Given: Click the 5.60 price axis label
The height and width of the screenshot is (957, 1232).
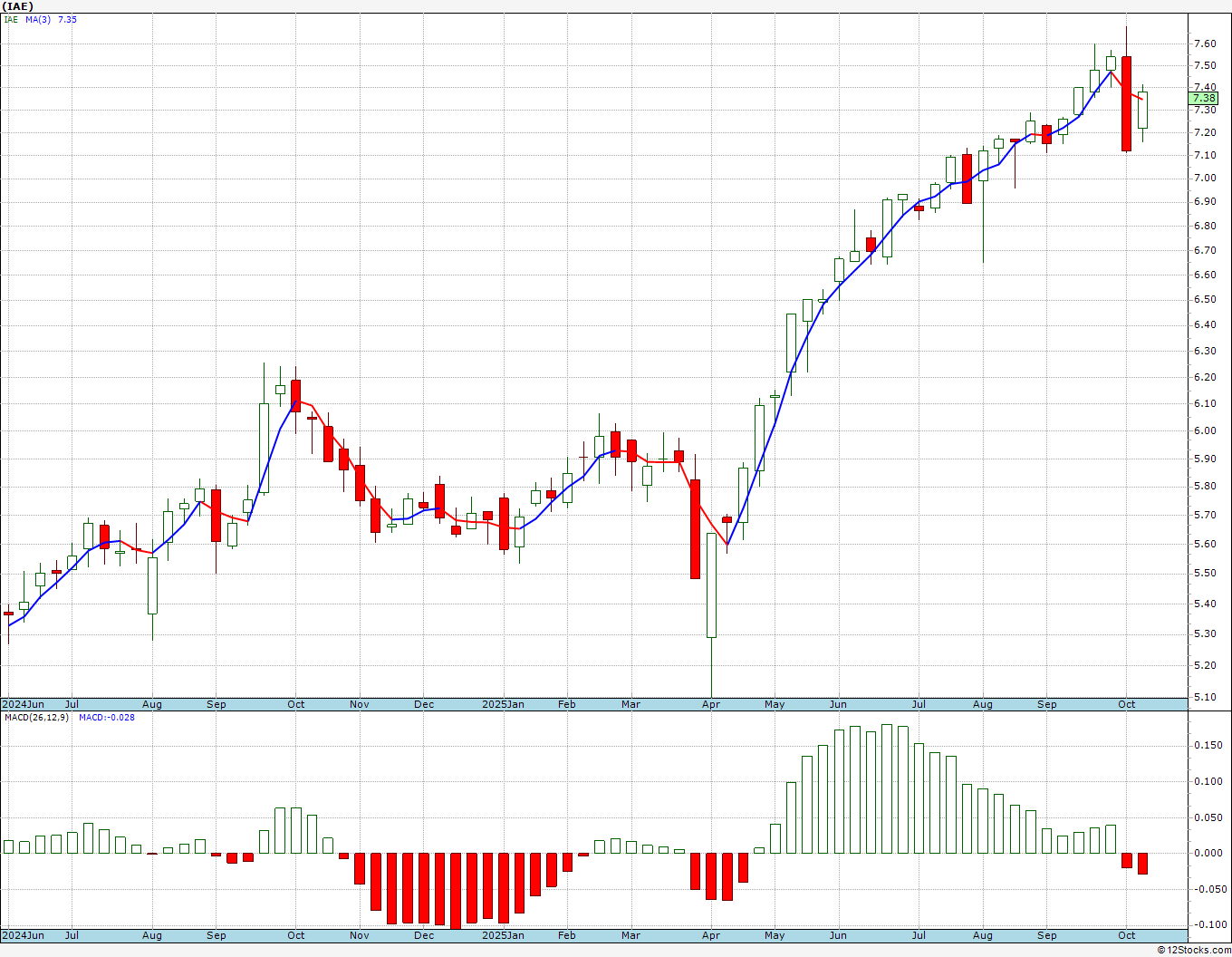Looking at the screenshot, I should click(x=1205, y=544).
